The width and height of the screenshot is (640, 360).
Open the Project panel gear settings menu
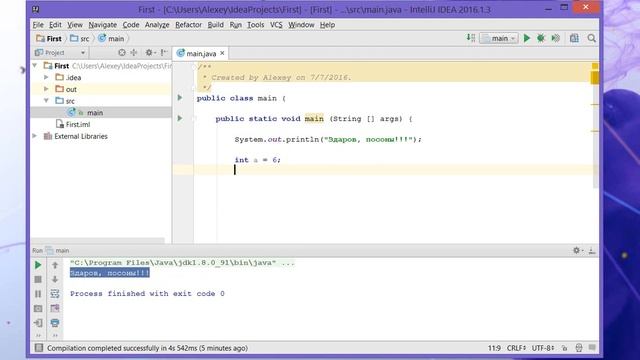(150, 53)
